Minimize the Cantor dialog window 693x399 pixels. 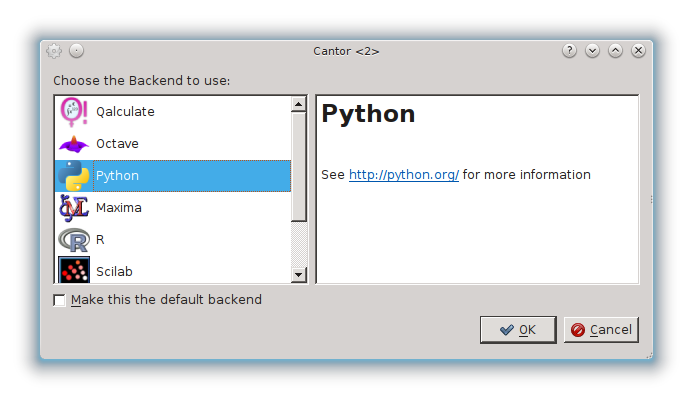[x=592, y=51]
